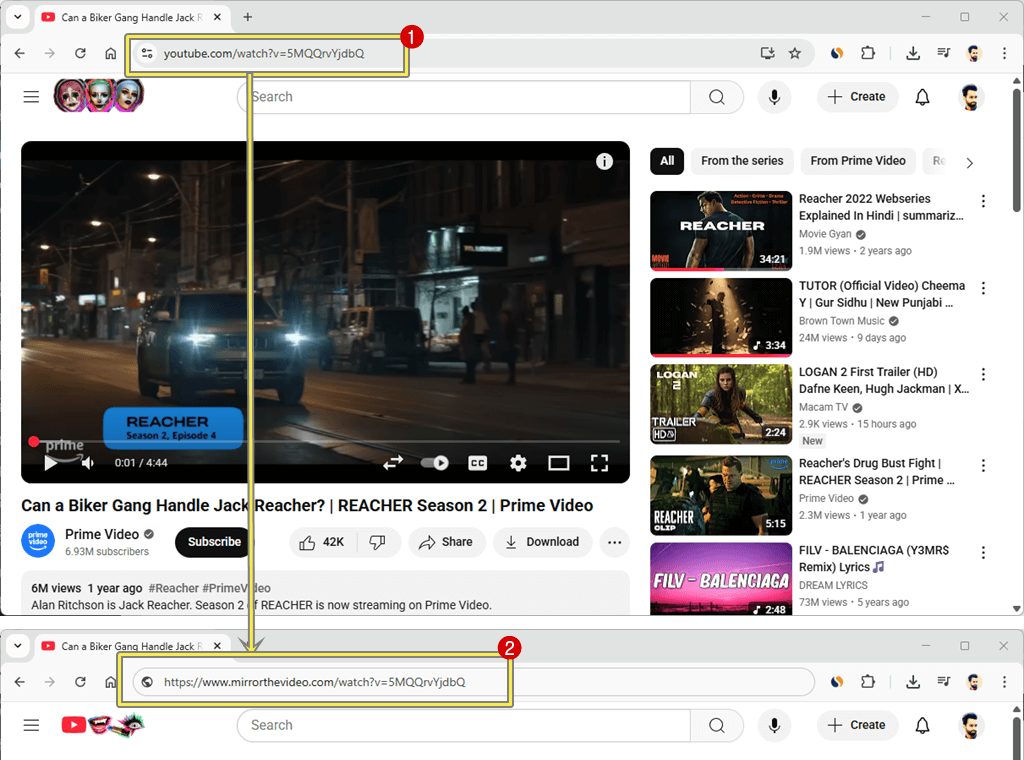Open notifications bell in the top YouTube page
Viewport: 1024px width, 760px height.
click(x=922, y=97)
